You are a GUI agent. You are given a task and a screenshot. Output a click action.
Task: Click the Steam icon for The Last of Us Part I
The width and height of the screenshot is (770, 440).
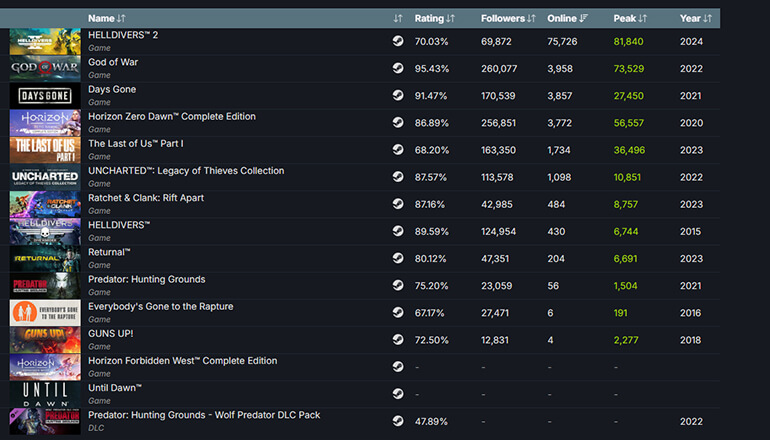coord(398,149)
